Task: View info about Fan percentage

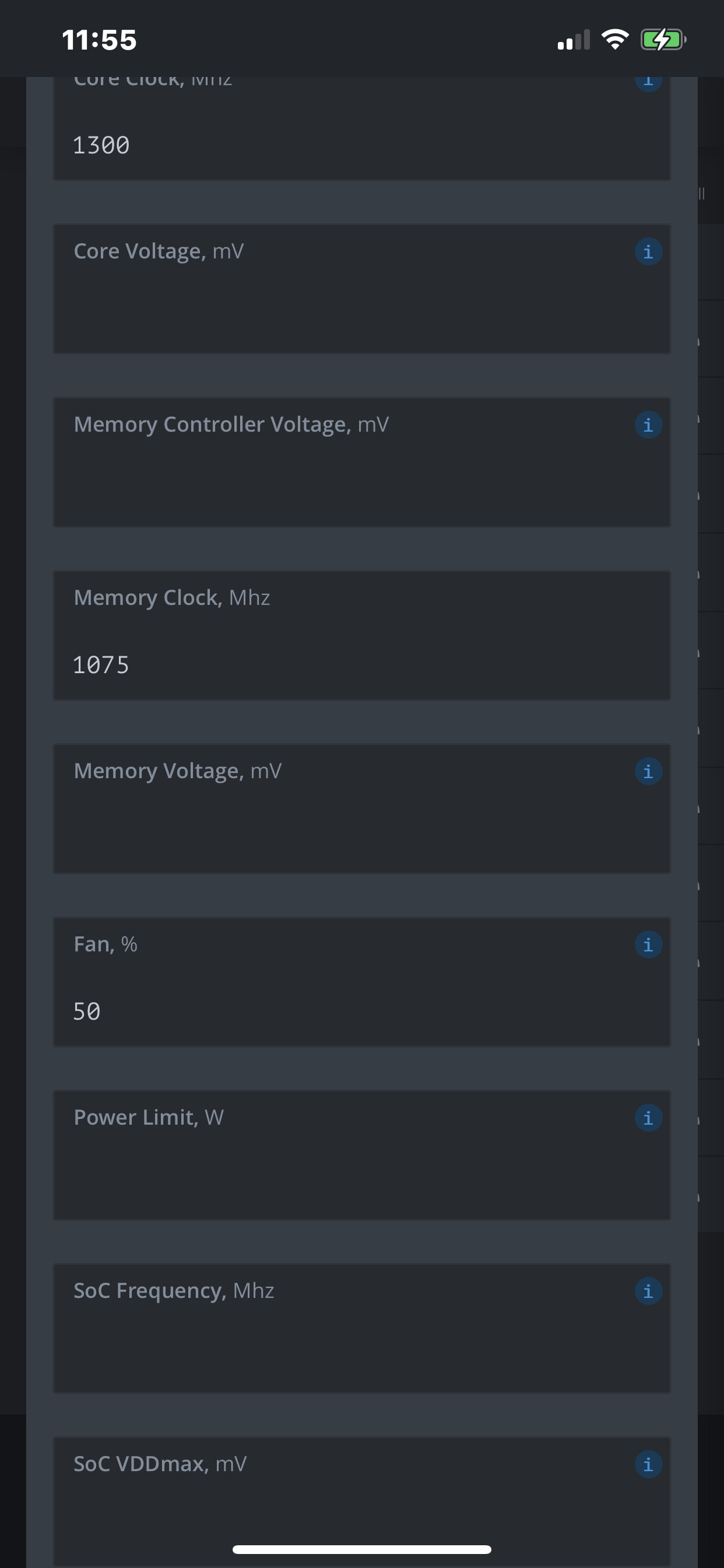Action: (x=648, y=944)
